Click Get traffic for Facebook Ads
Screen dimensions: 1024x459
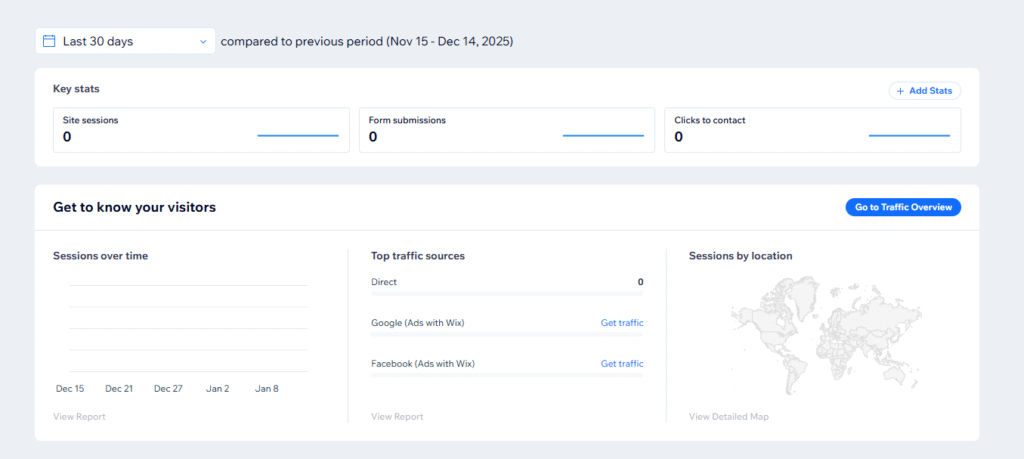[621, 364]
